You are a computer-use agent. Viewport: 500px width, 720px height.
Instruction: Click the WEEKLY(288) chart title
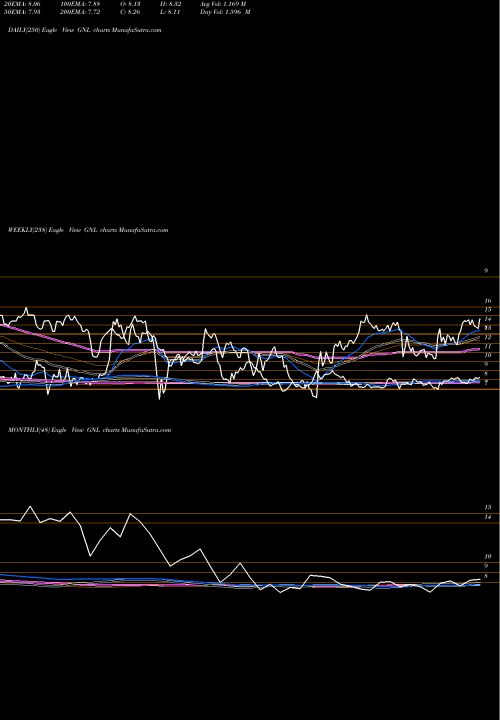[x=88, y=230]
